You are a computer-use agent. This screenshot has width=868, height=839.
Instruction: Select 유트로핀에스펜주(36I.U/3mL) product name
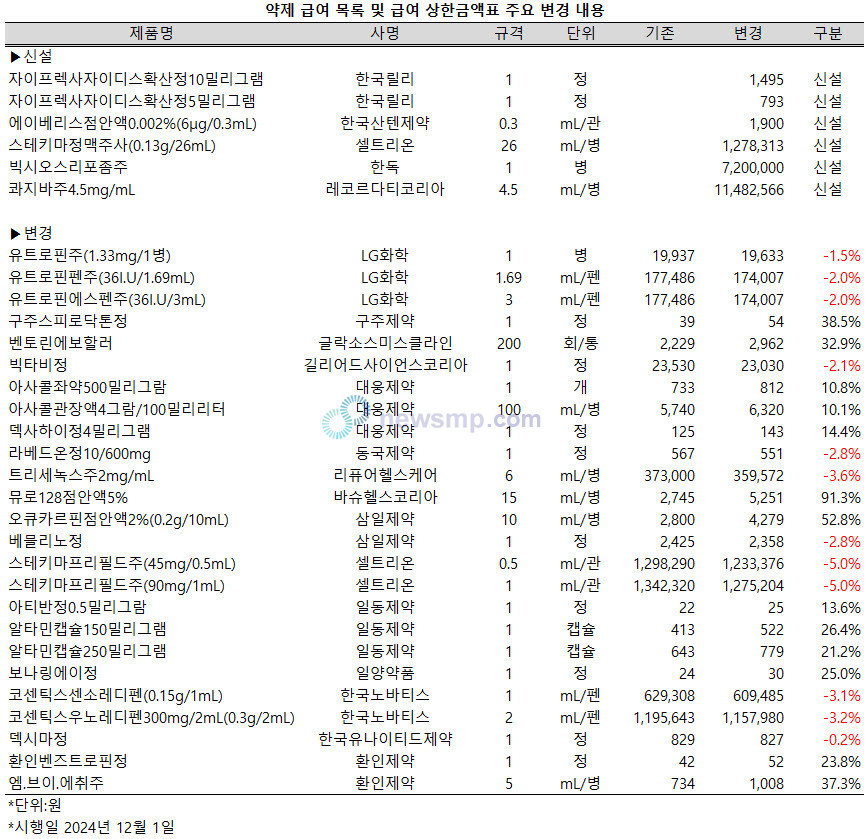[107, 299]
